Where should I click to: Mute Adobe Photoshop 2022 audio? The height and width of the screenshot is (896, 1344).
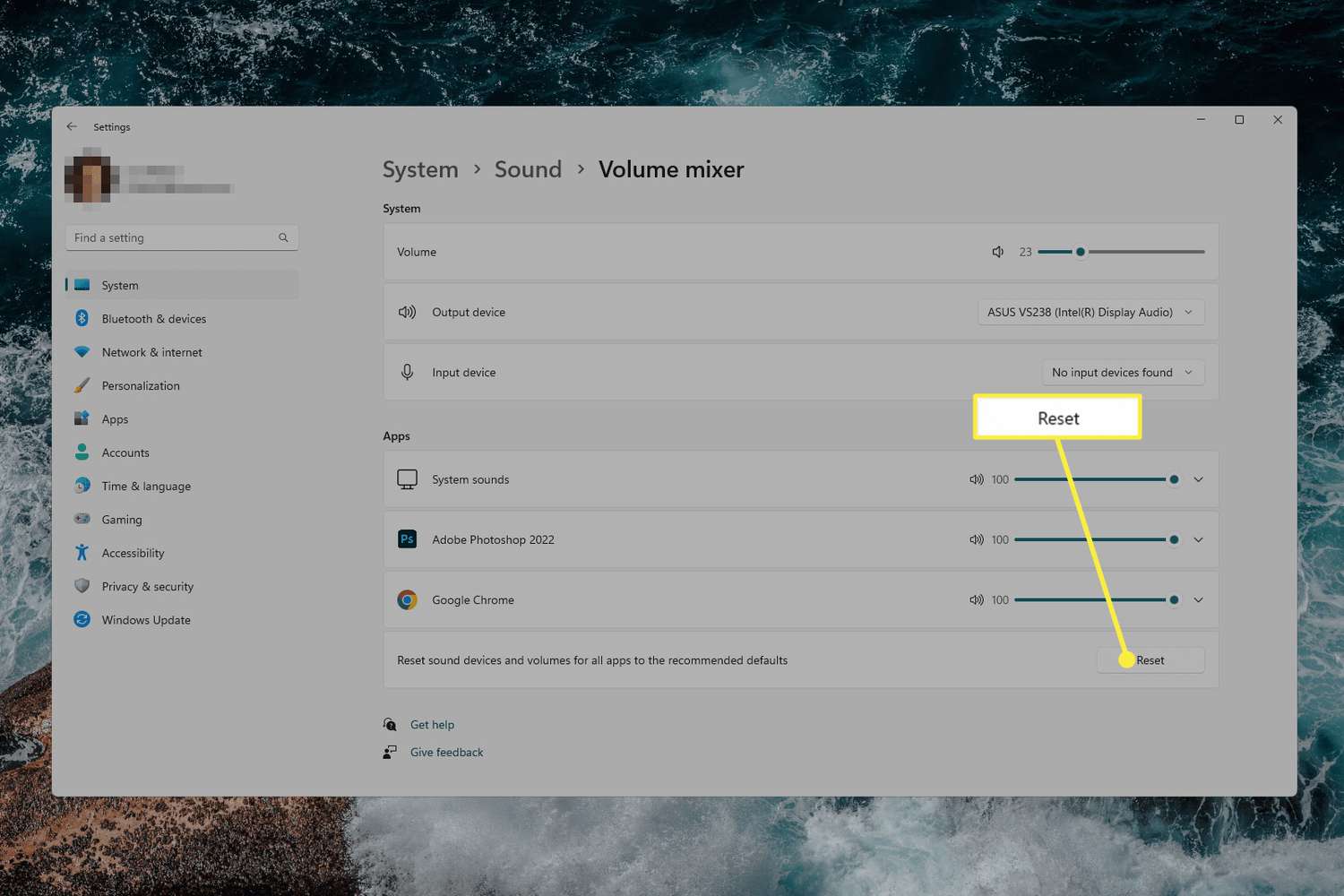tap(976, 539)
